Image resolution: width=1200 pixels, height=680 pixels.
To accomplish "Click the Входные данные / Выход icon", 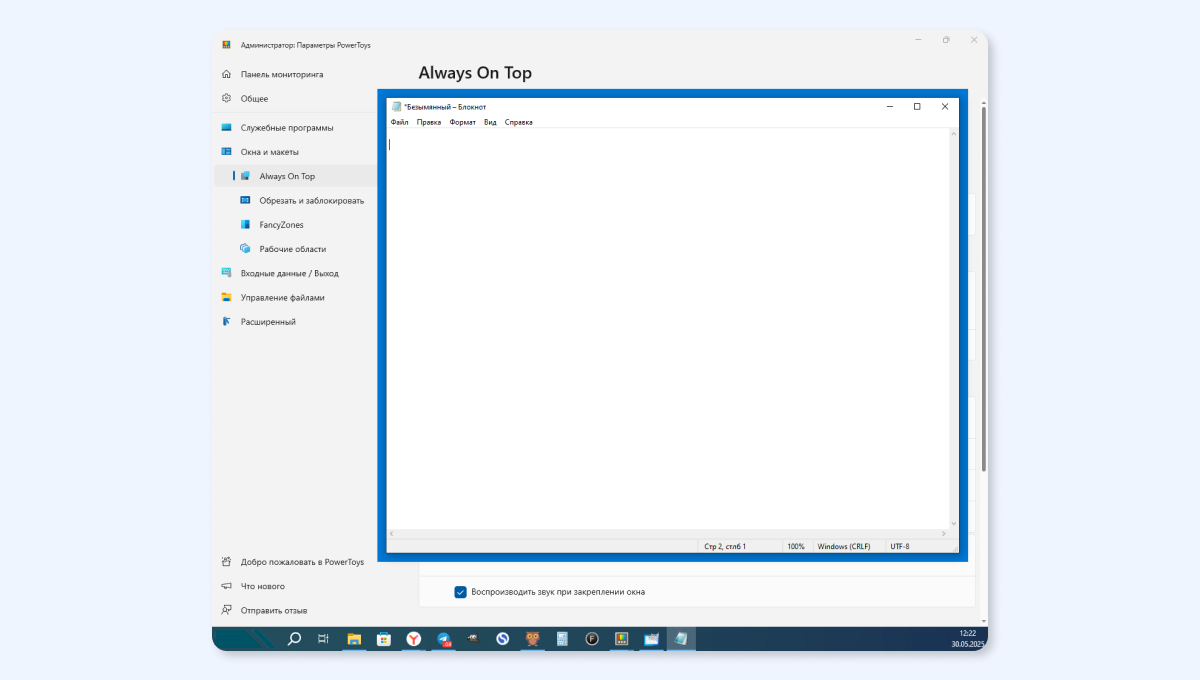I will (227, 273).
